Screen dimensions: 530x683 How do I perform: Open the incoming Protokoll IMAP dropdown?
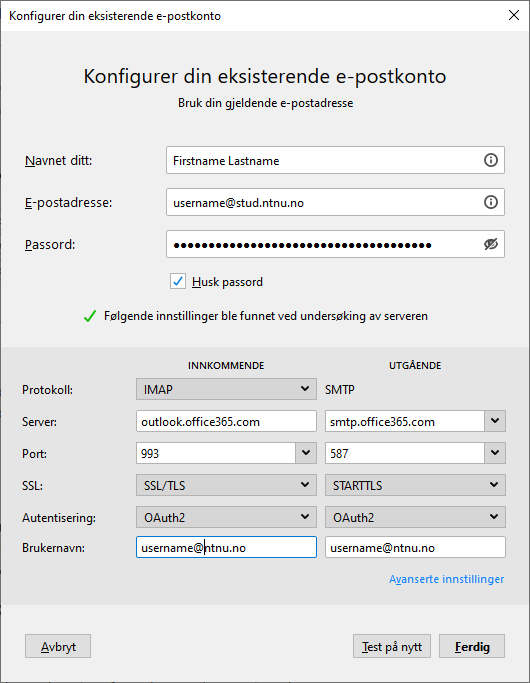tap(226, 389)
